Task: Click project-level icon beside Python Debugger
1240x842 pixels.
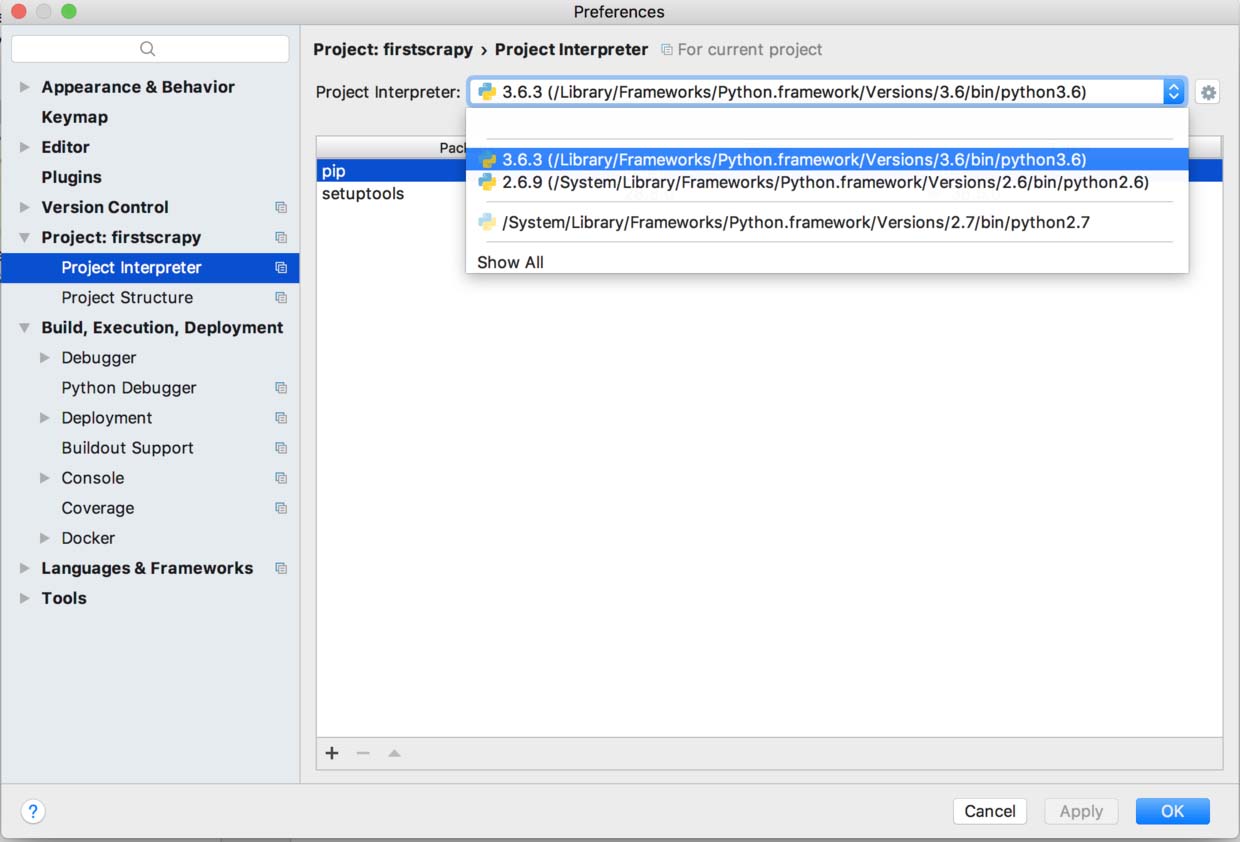Action: (x=281, y=388)
